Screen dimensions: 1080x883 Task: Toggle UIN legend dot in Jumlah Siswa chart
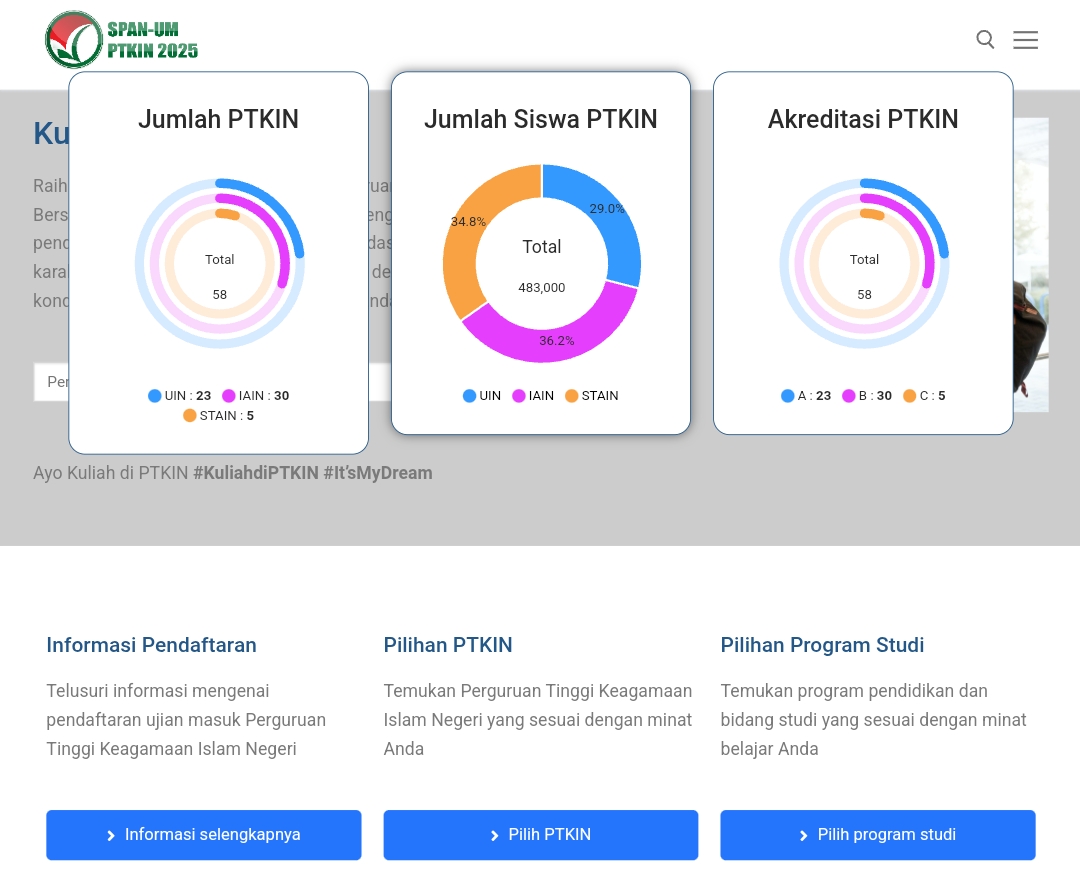tap(470, 396)
